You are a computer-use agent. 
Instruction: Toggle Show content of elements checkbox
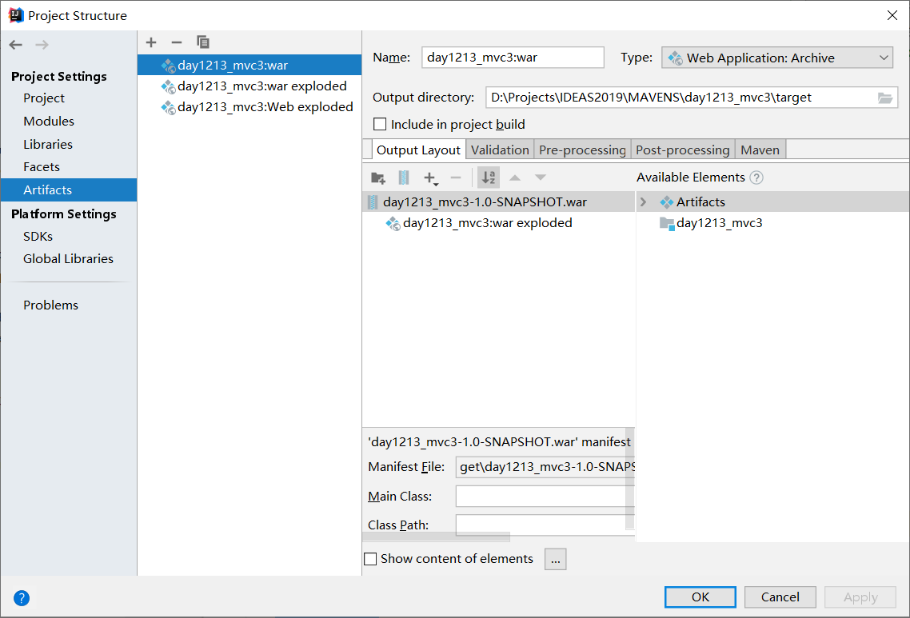[370, 559]
